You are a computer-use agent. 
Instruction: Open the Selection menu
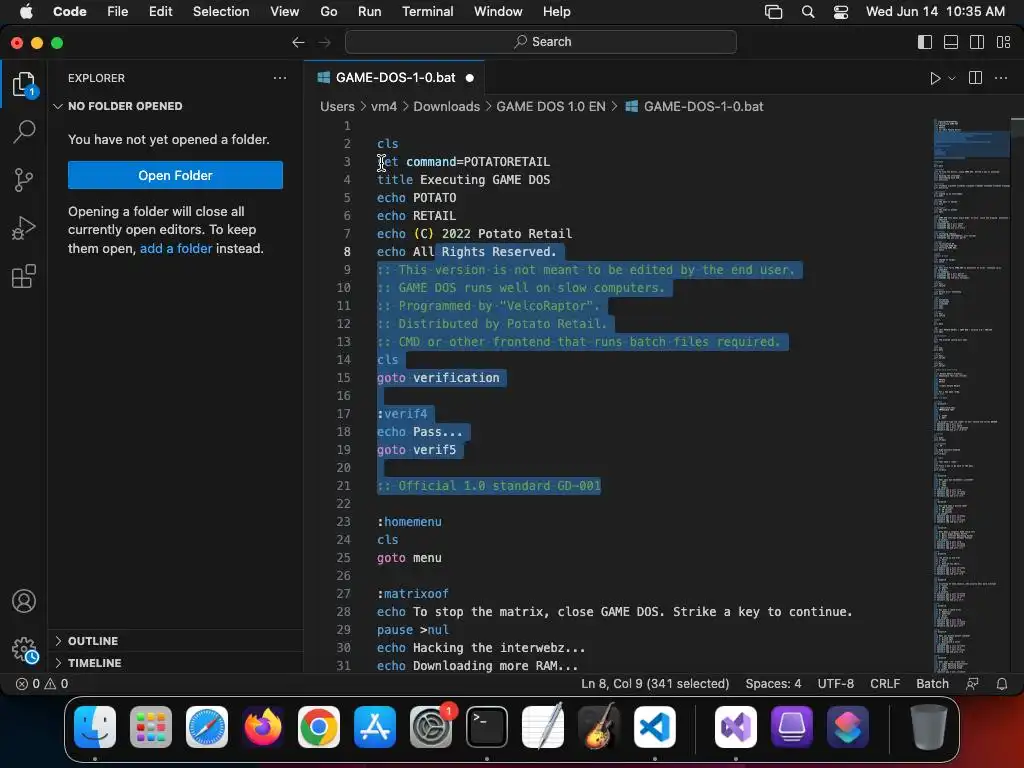pos(221,12)
